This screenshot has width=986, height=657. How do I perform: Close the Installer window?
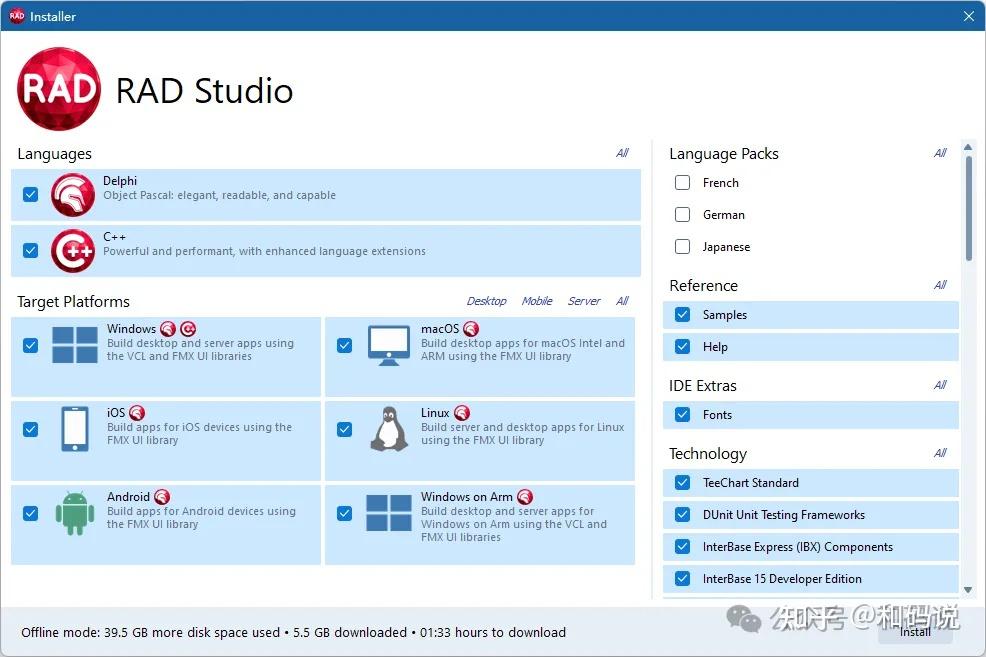coord(968,16)
